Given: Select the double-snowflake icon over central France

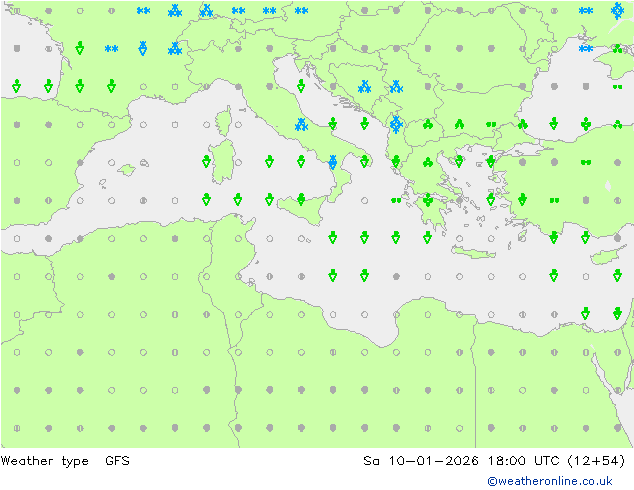Looking at the screenshot, I should [112, 49].
